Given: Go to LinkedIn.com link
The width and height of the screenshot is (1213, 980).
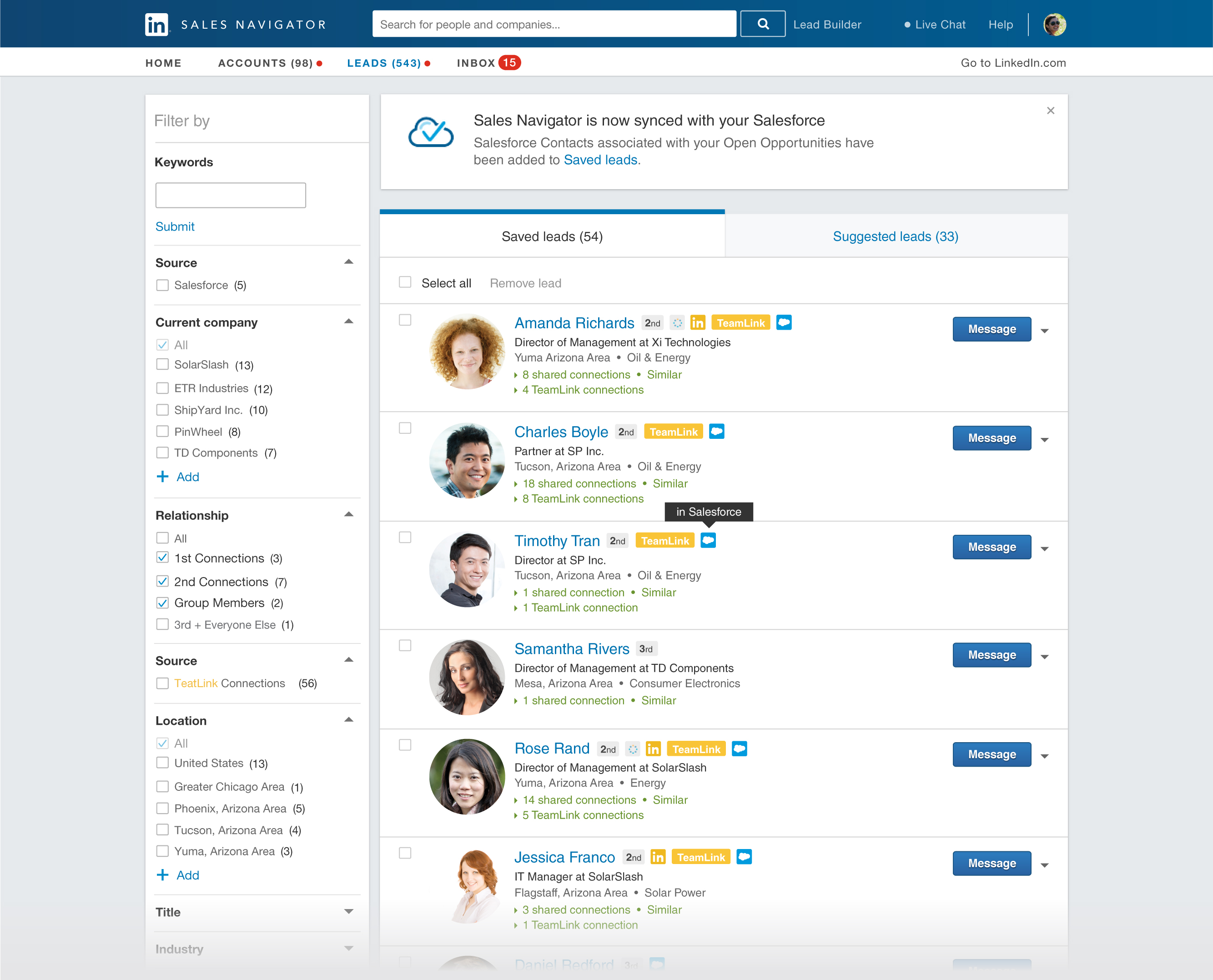Looking at the screenshot, I should tap(1013, 63).
